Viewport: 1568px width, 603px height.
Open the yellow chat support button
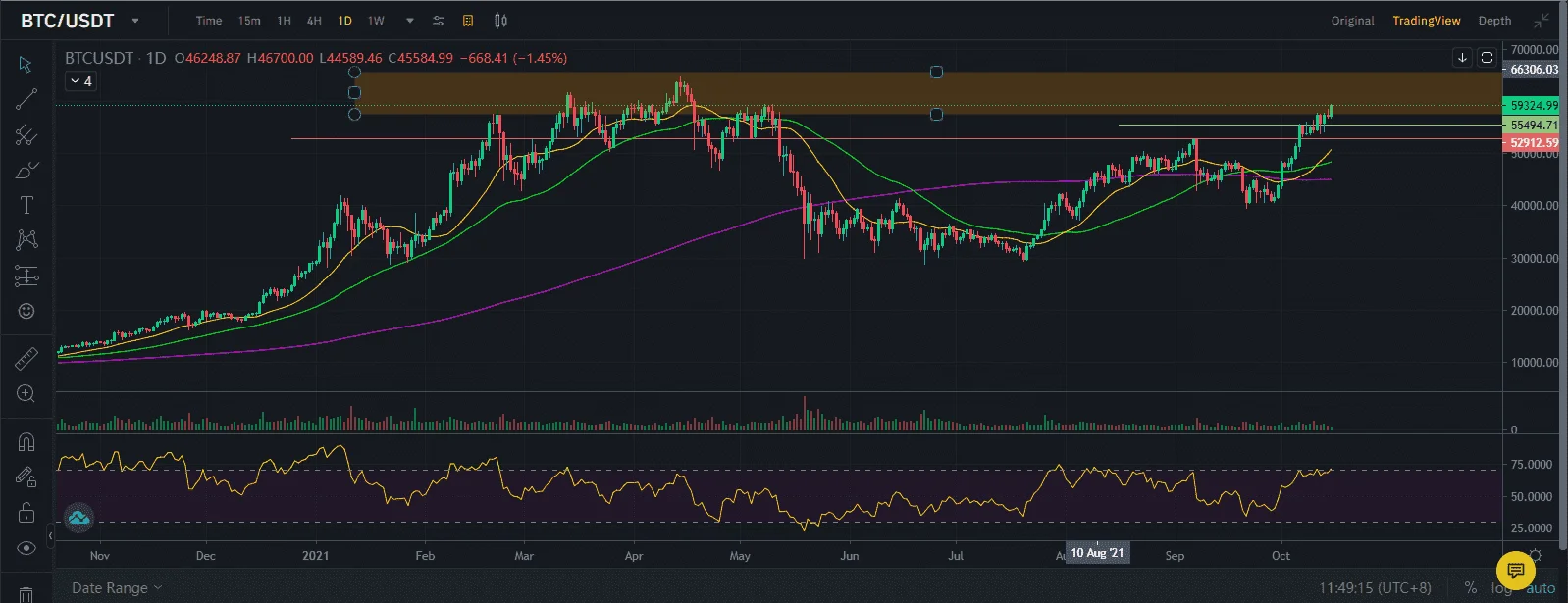1515,570
